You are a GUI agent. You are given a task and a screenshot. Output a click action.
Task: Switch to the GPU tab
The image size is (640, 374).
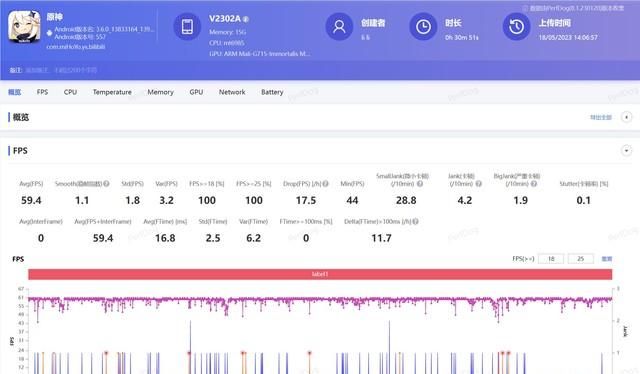(x=196, y=92)
